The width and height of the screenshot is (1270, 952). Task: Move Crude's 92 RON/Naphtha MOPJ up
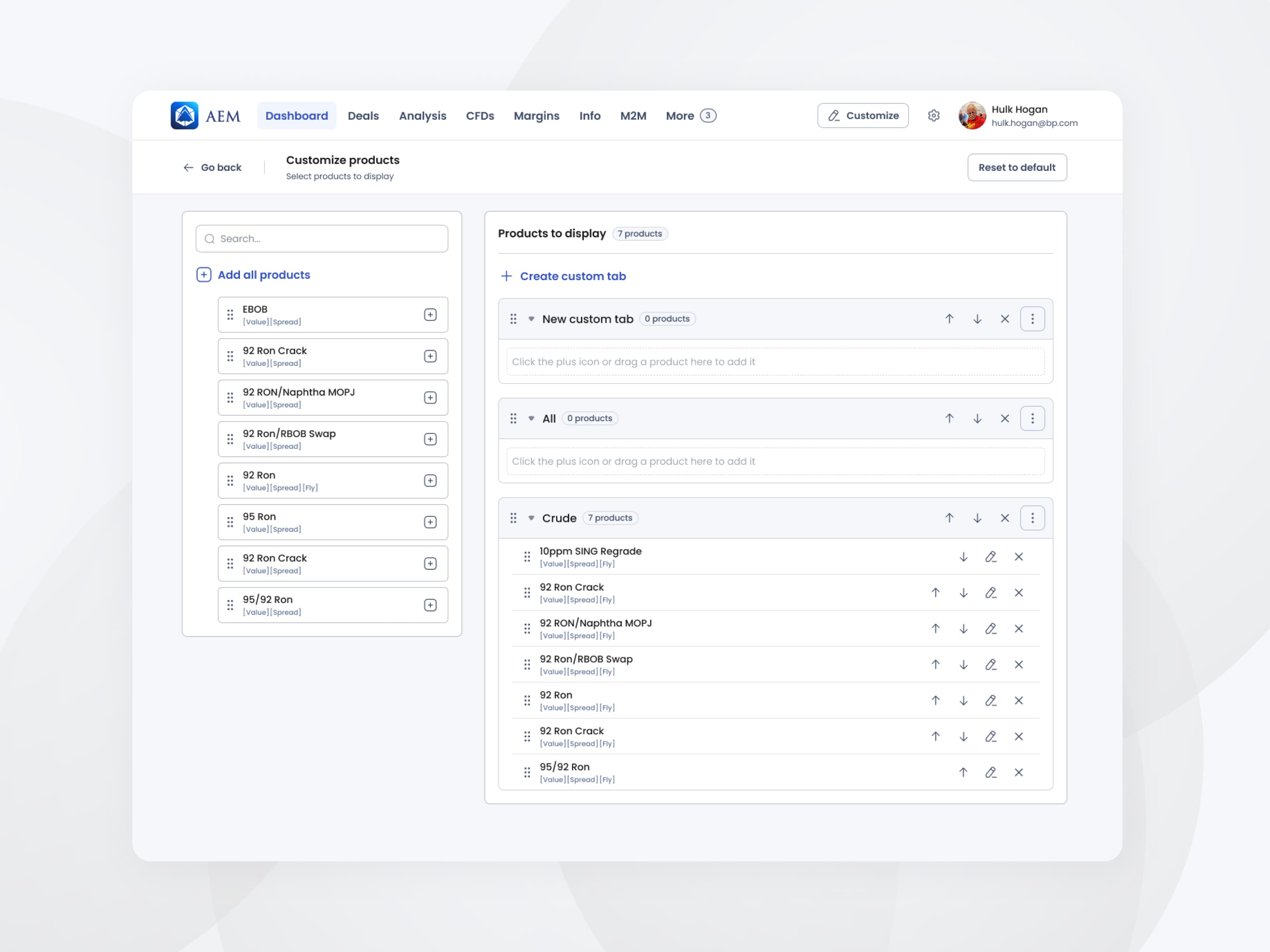[935, 628]
